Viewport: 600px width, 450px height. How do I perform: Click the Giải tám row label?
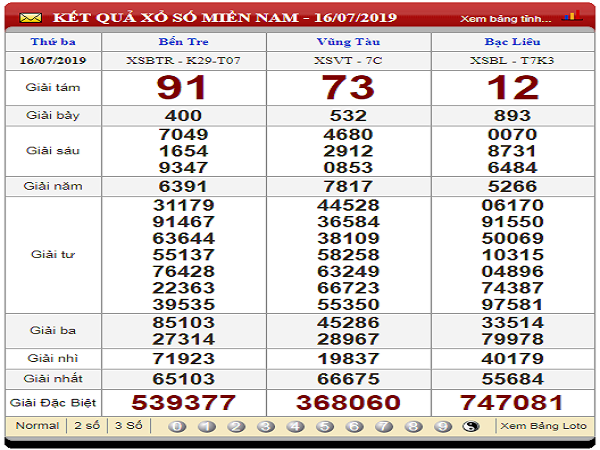tap(53, 88)
